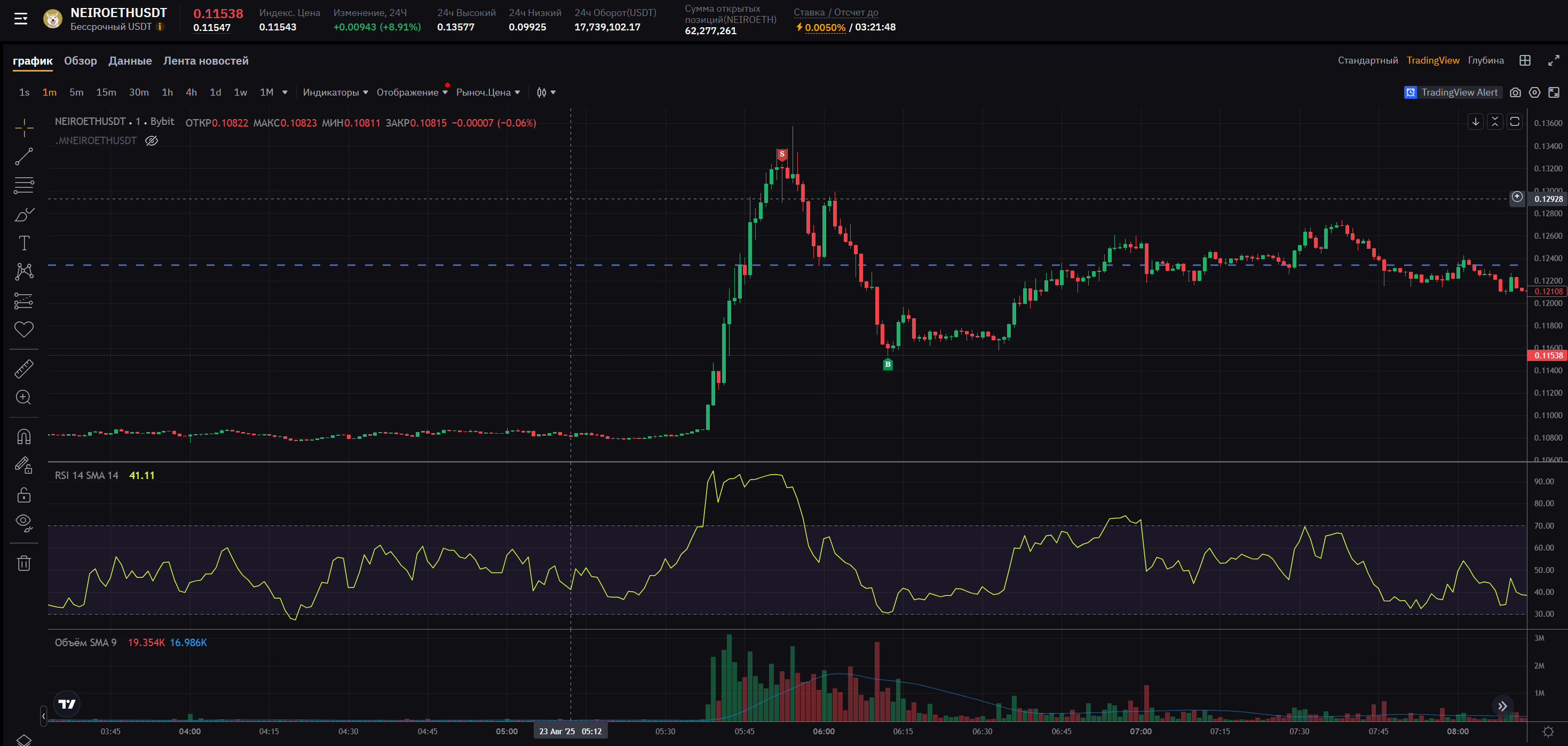Open the Лента новостей tab
The image size is (1568, 746).
[x=205, y=61]
